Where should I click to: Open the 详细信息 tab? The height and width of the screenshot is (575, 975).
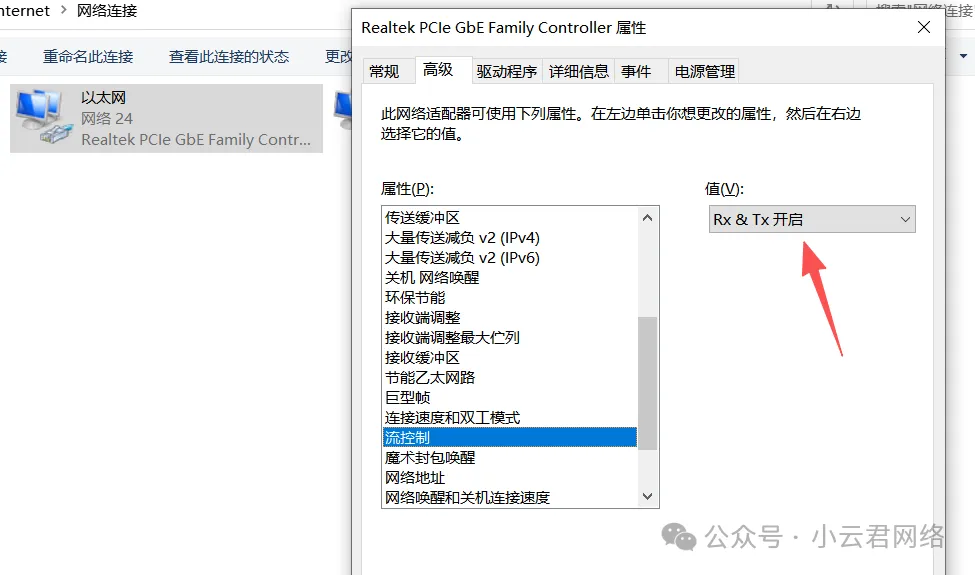pyautogui.click(x=578, y=71)
